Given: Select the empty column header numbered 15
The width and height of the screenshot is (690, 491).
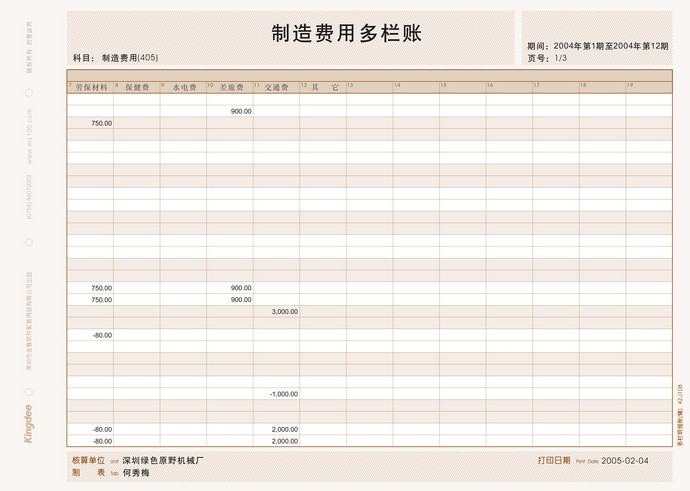Looking at the screenshot, I should pyautogui.click(x=463, y=87).
